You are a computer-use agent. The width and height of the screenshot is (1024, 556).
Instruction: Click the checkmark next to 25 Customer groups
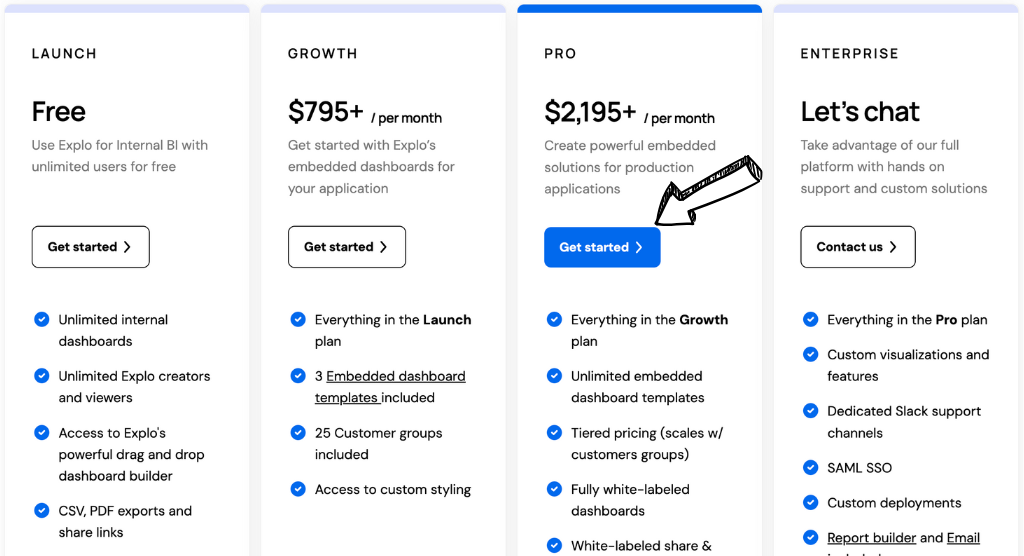(x=298, y=433)
